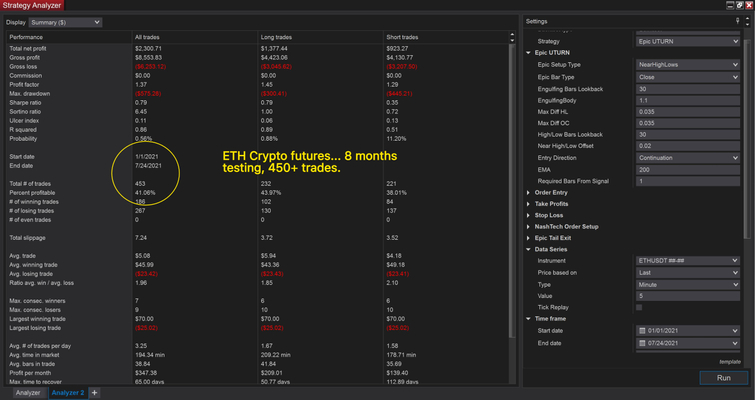Select the Analyzer 2 tab

68,393
